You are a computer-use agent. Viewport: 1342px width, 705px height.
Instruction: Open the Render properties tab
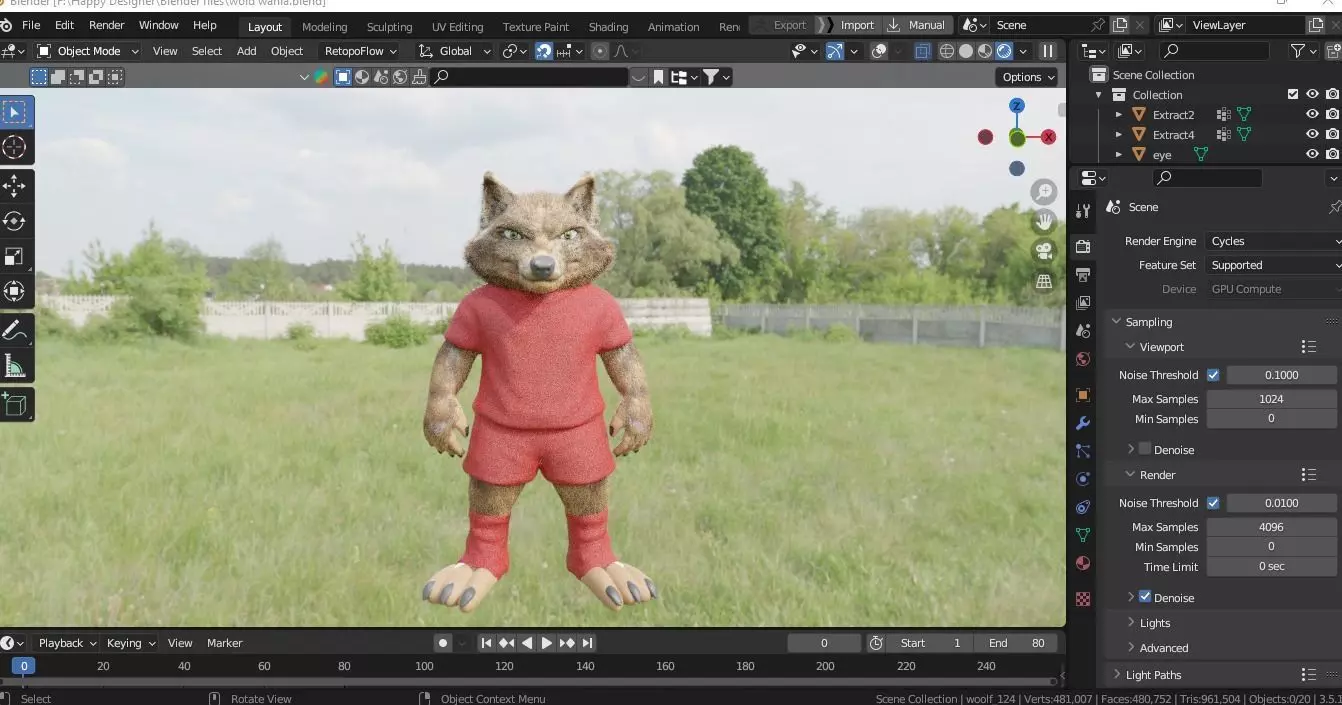[x=1083, y=246]
